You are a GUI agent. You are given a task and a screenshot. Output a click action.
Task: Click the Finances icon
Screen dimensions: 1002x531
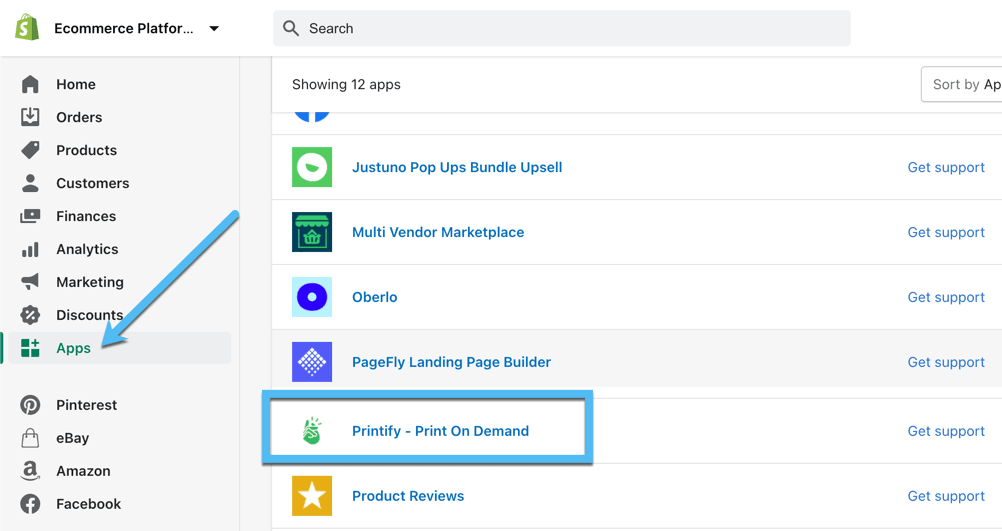tap(30, 216)
